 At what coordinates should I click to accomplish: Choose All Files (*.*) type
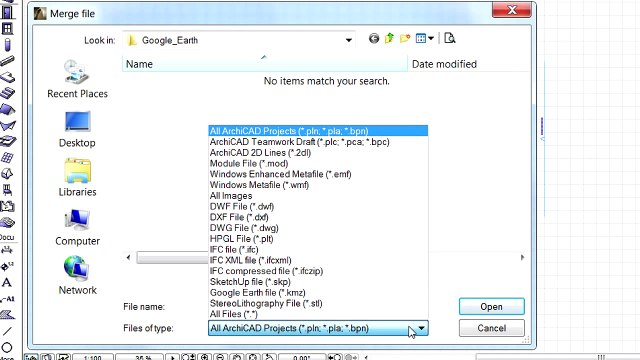[x=318, y=314]
